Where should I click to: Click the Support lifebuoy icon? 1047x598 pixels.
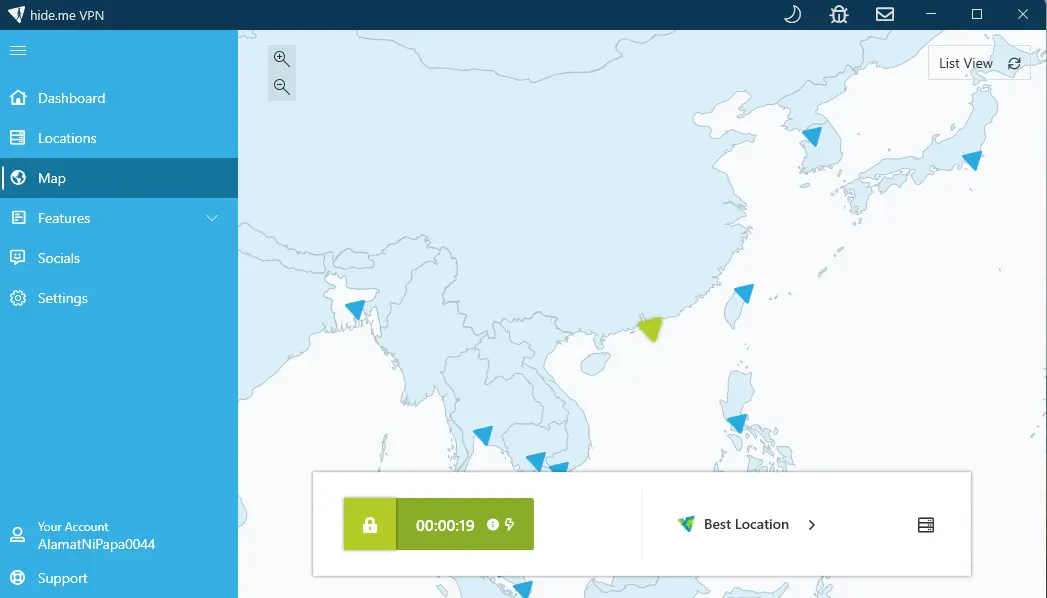[18, 578]
